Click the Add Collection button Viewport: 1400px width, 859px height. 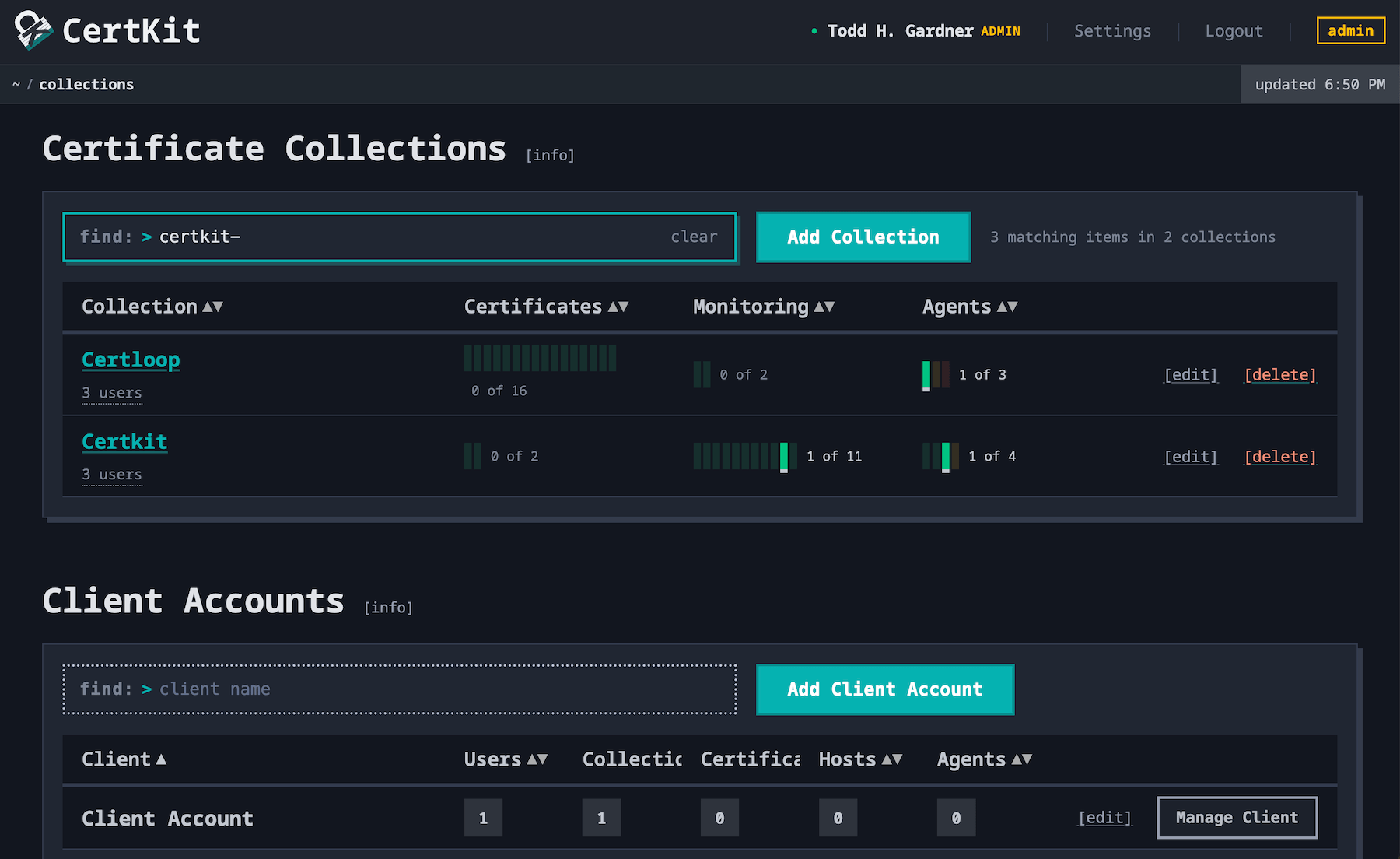pos(863,237)
